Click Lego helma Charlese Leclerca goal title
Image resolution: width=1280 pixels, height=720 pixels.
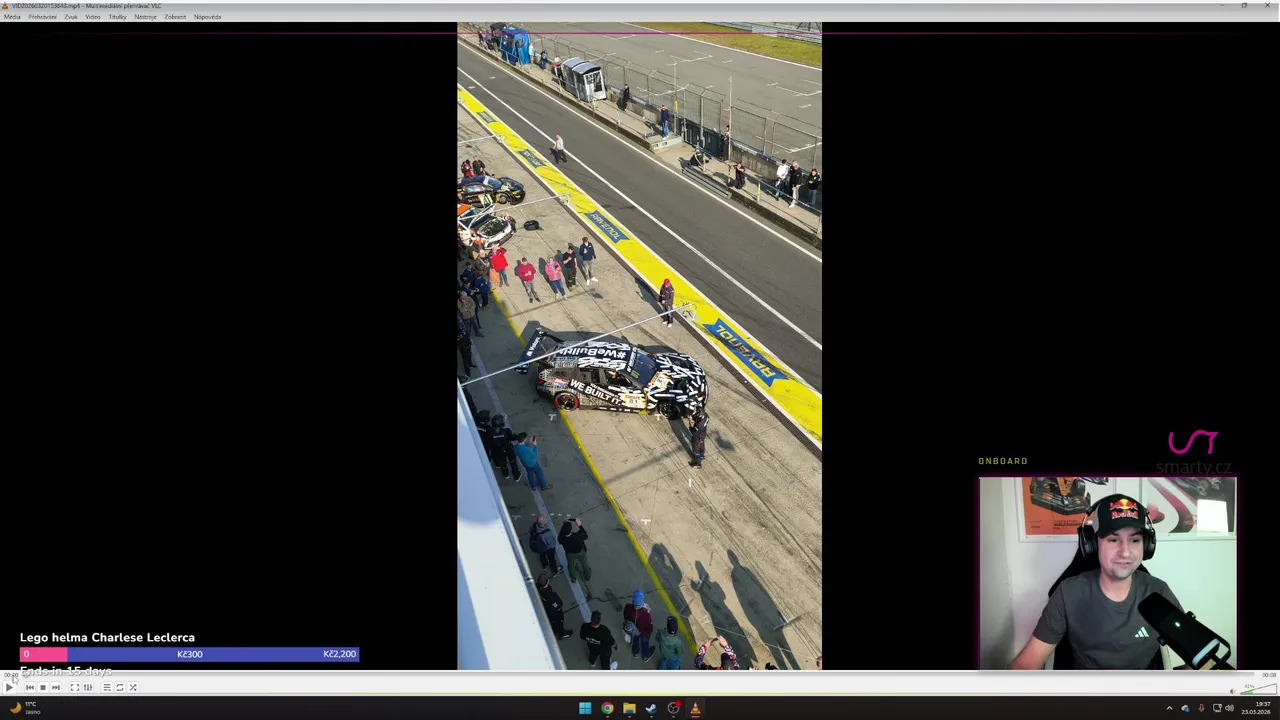(x=107, y=637)
